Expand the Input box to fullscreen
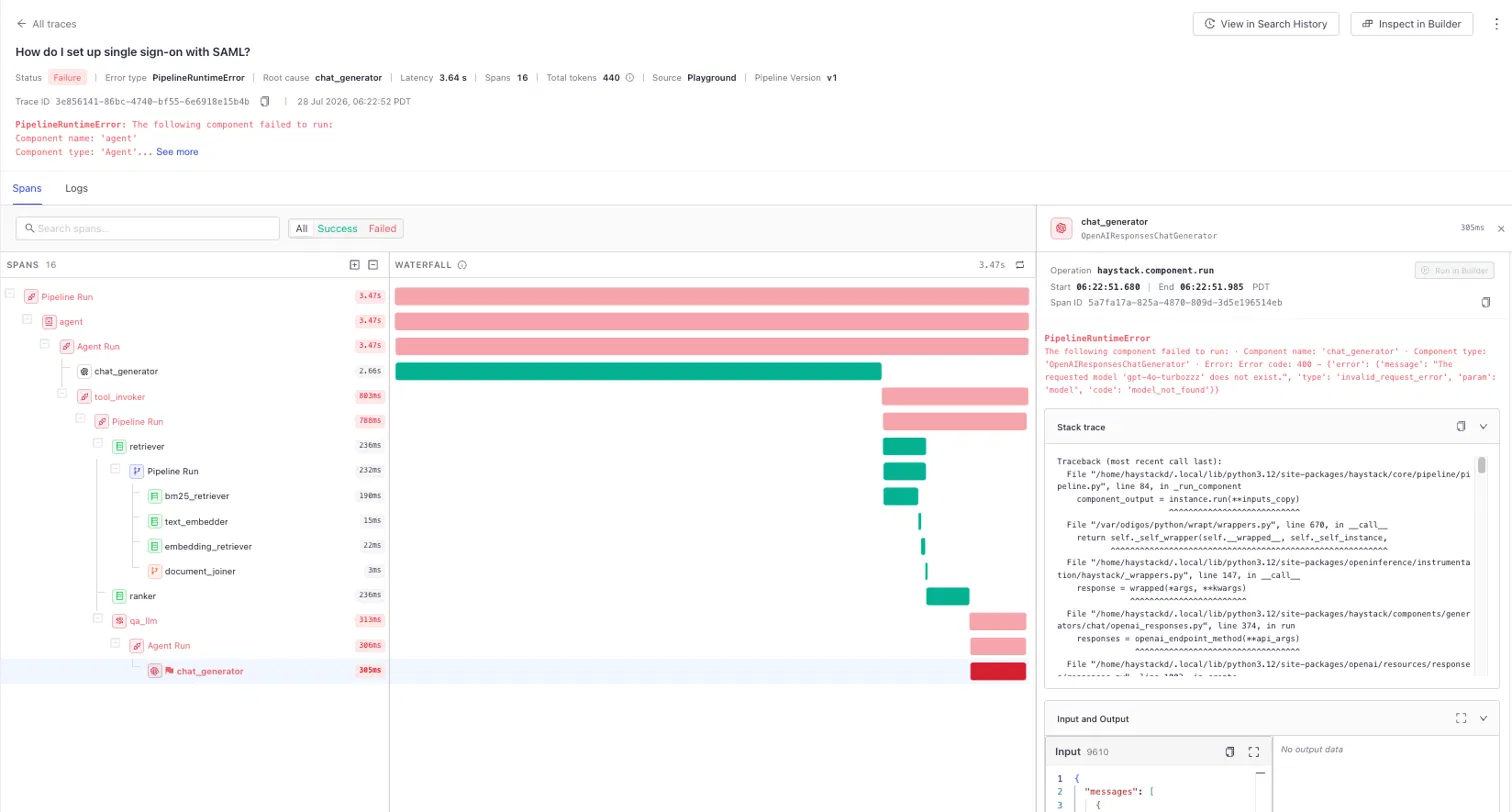 coord(1254,752)
